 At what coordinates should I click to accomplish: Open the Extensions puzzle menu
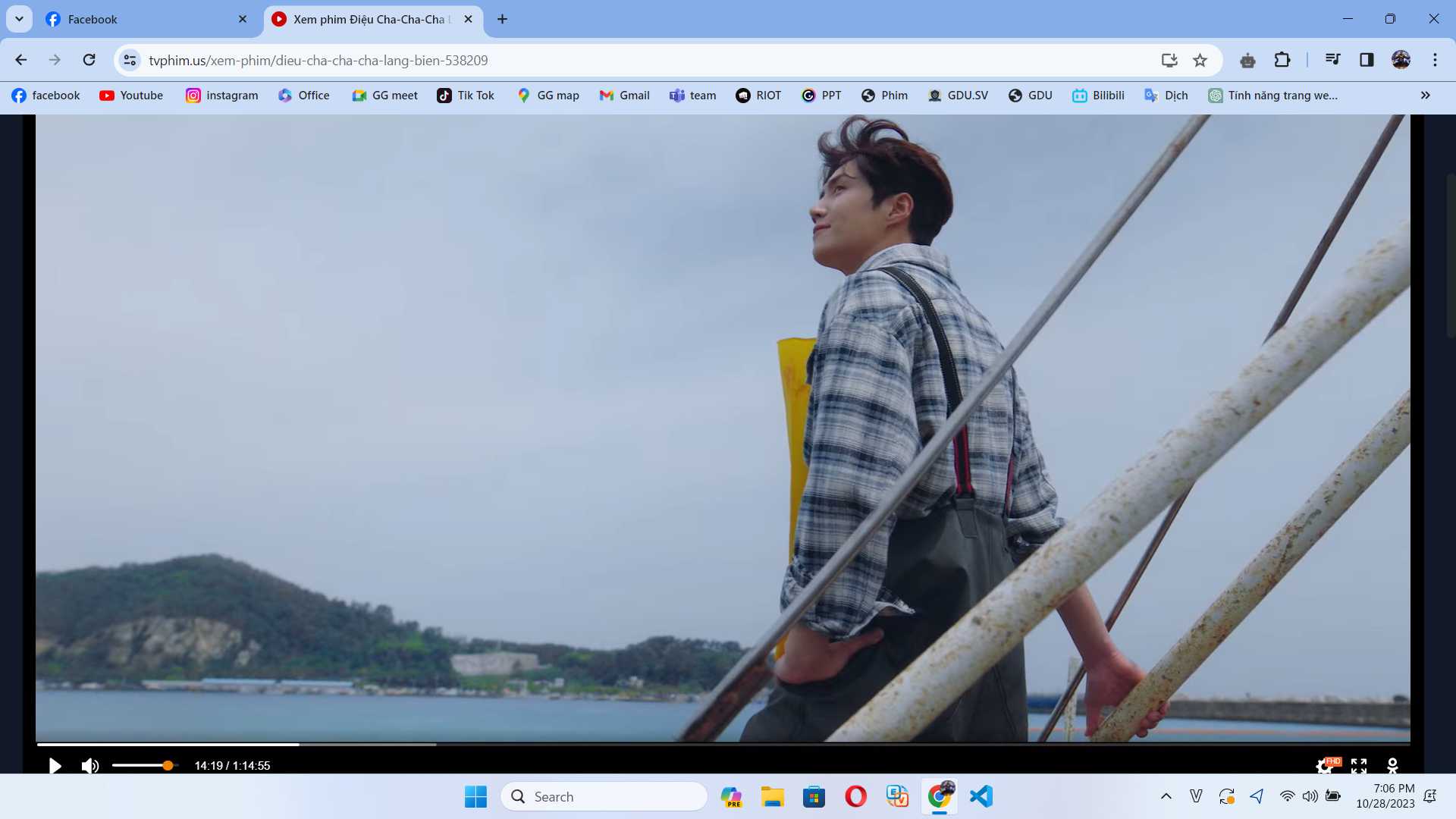[1282, 60]
